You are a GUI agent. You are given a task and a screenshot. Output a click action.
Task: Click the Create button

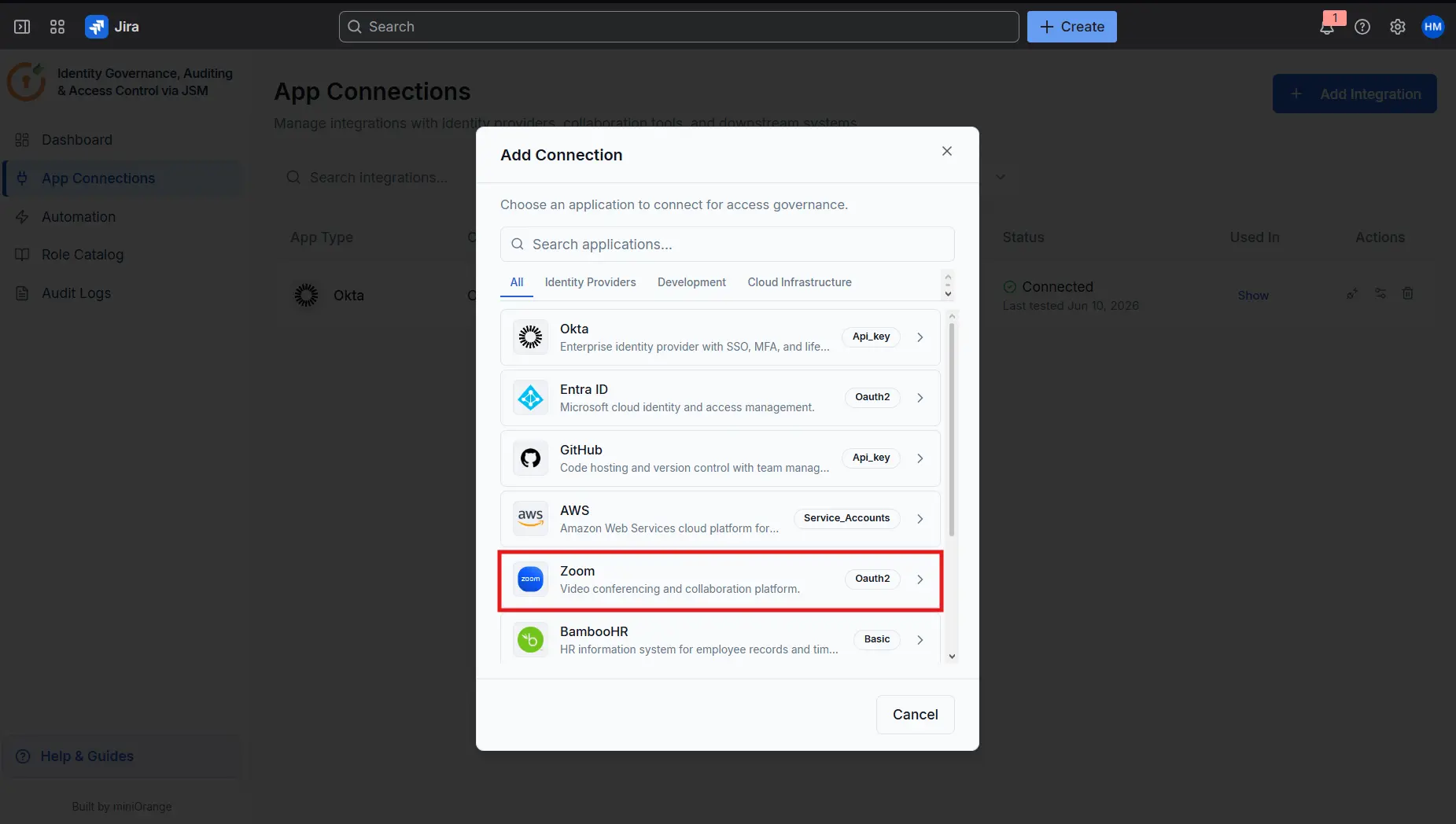pyautogui.click(x=1071, y=27)
